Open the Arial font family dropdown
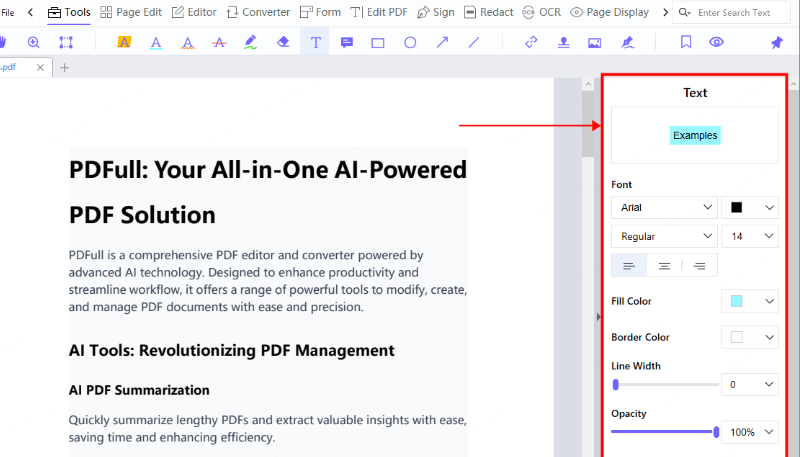This screenshot has width=800, height=457. (664, 207)
